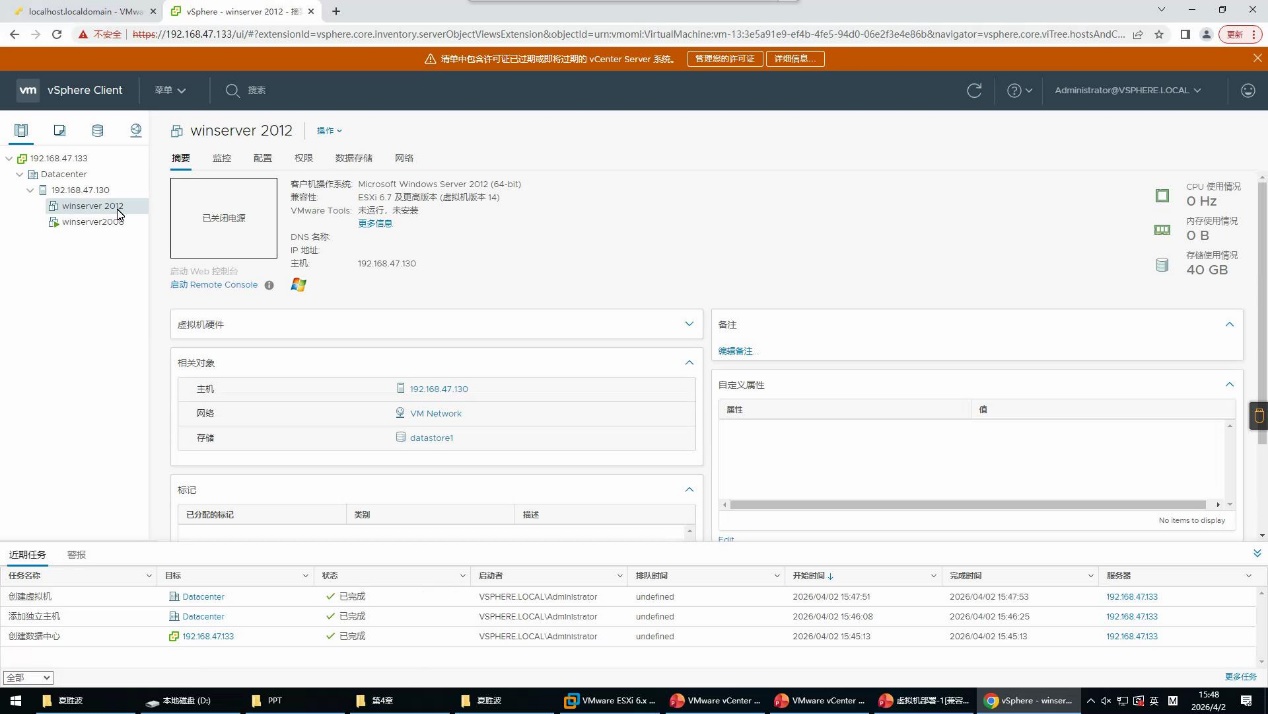
Task: Open the task filter combo box
Action: [x=29, y=677]
